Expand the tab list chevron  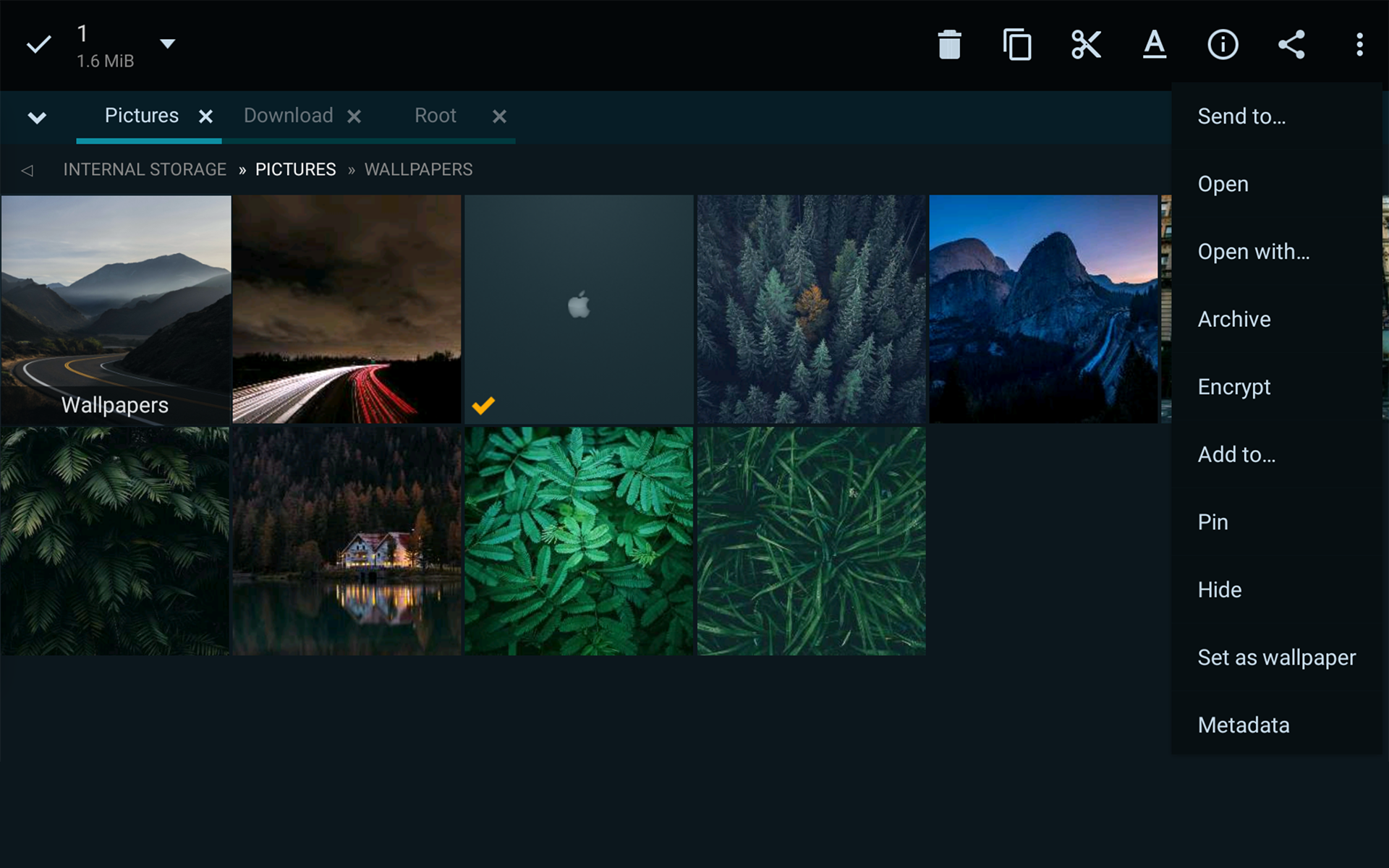coord(37,117)
